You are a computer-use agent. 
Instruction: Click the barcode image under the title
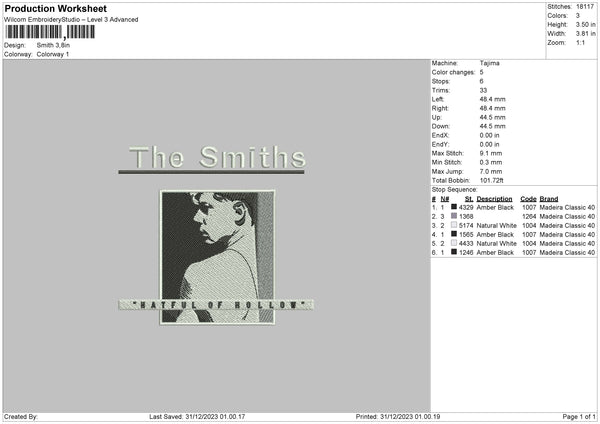pyautogui.click(x=50, y=32)
